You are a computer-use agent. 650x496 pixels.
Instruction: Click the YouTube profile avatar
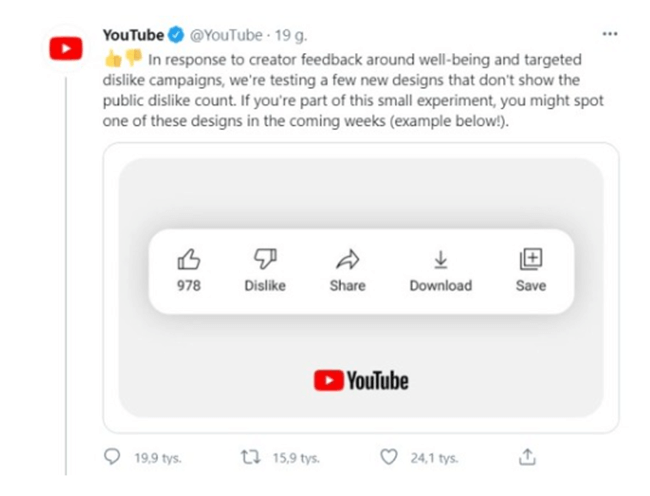pos(65,47)
